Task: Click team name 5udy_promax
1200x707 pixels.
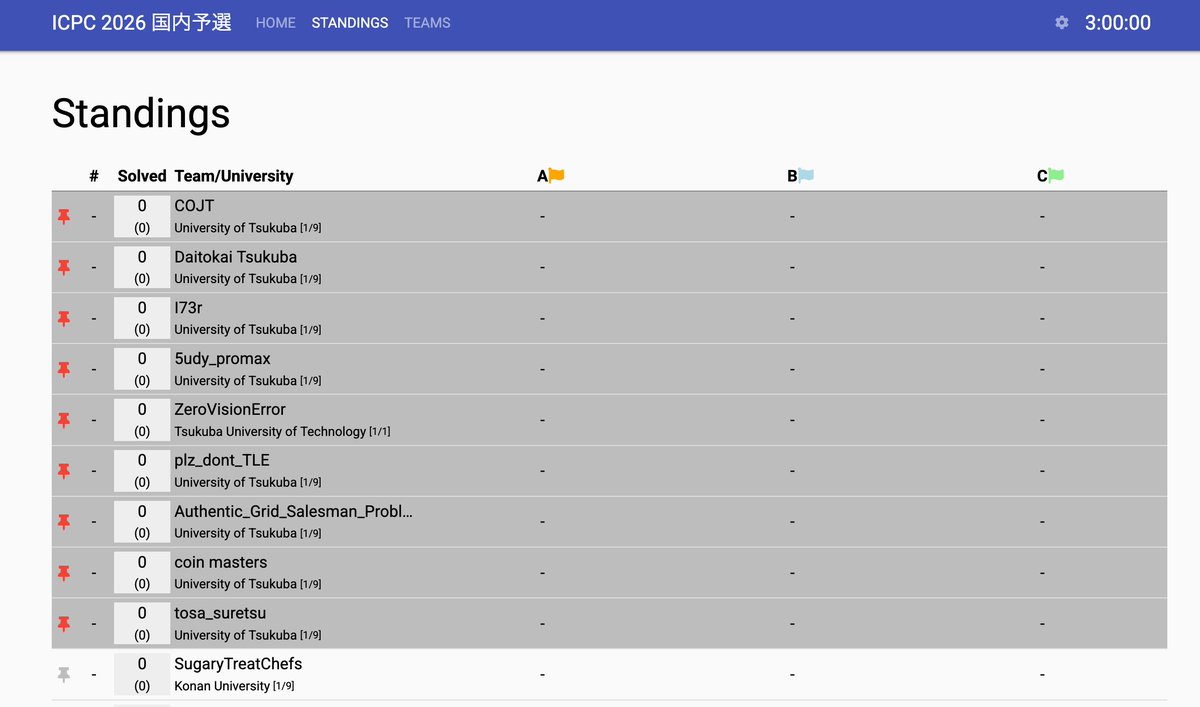Action: (223, 359)
